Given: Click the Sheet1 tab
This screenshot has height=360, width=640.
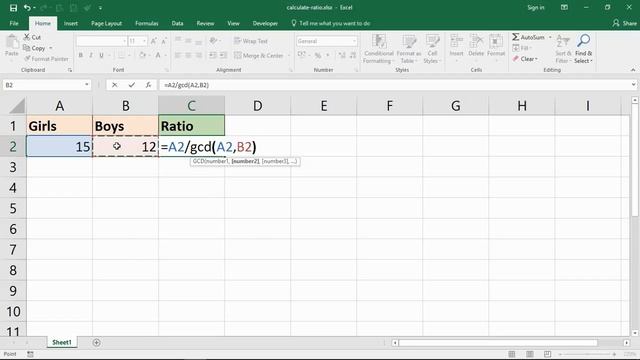Looking at the screenshot, I should click(62, 342).
